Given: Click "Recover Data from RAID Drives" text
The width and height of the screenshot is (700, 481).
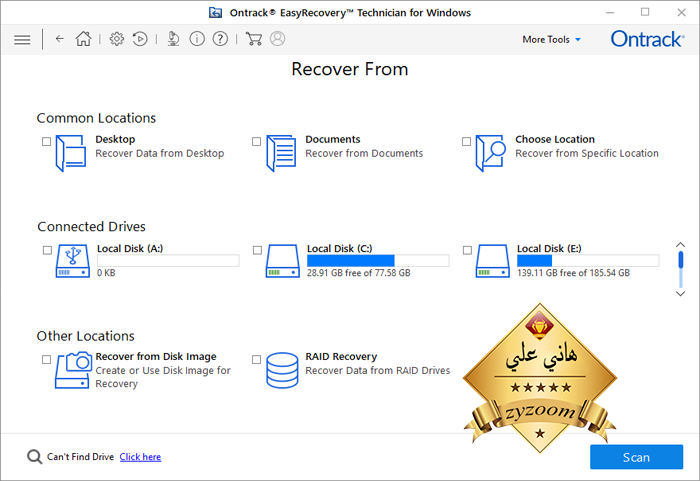Looking at the screenshot, I should (x=378, y=370).
